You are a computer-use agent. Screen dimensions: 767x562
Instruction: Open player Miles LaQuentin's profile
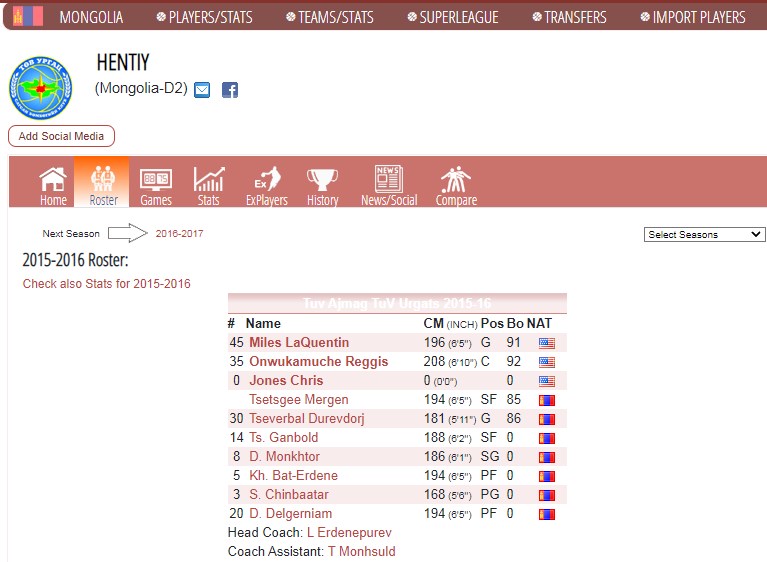299,343
